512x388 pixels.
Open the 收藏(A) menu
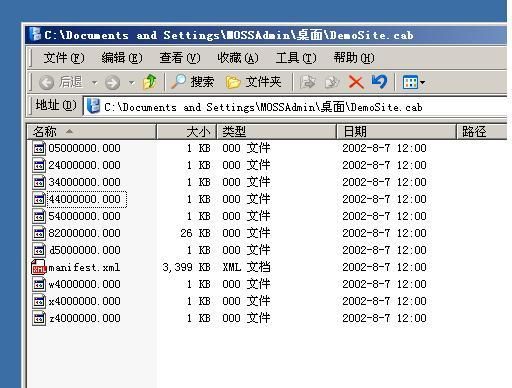tap(238, 58)
